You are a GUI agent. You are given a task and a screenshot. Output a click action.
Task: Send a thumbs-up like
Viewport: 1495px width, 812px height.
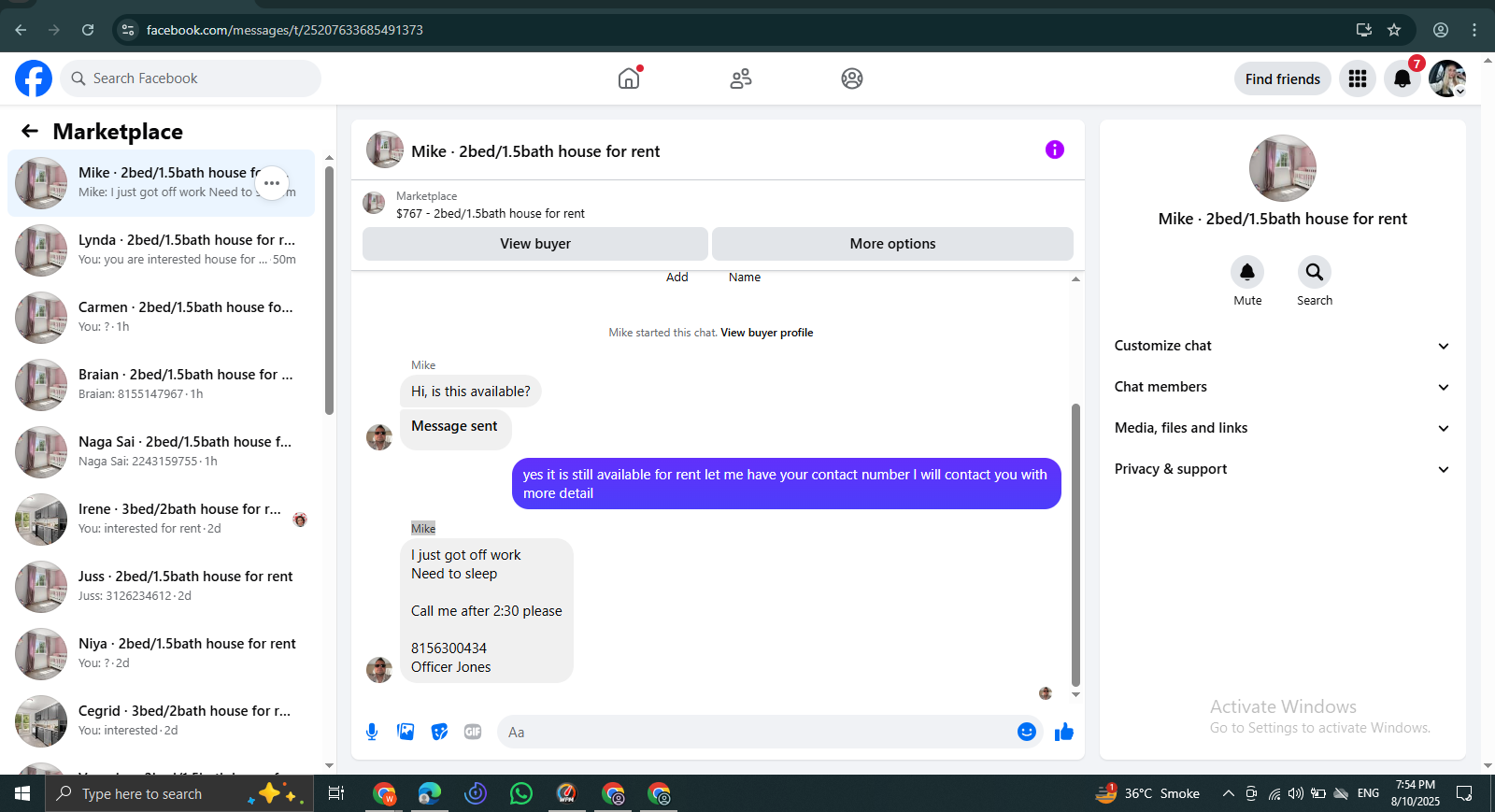1064,732
